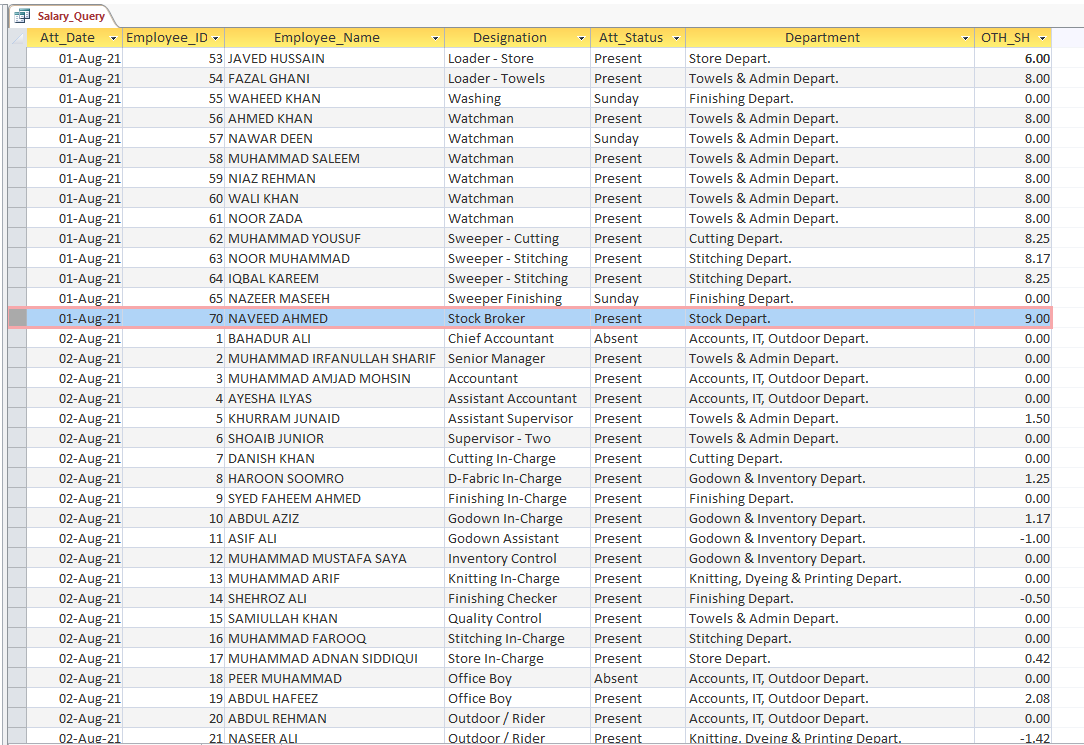1084x745 pixels.
Task: Click the Designation column header
Action: pos(517,38)
